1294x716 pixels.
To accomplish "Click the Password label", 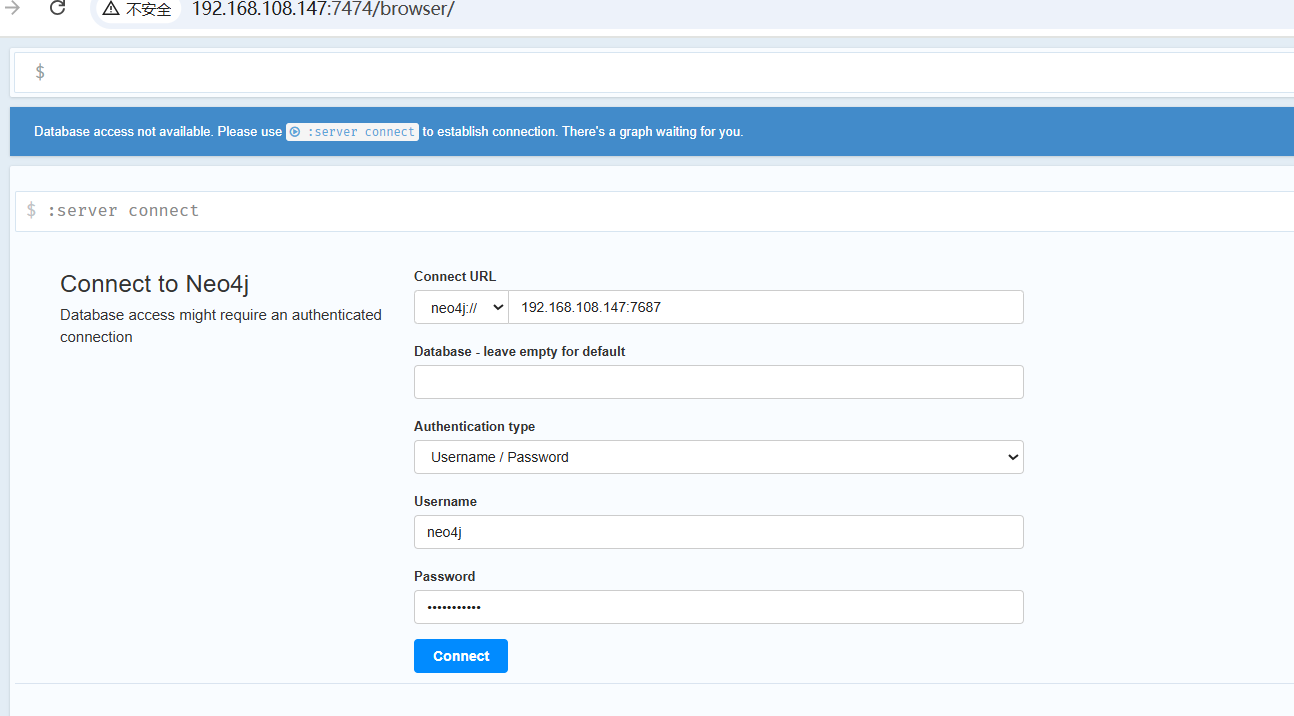I will click(445, 576).
